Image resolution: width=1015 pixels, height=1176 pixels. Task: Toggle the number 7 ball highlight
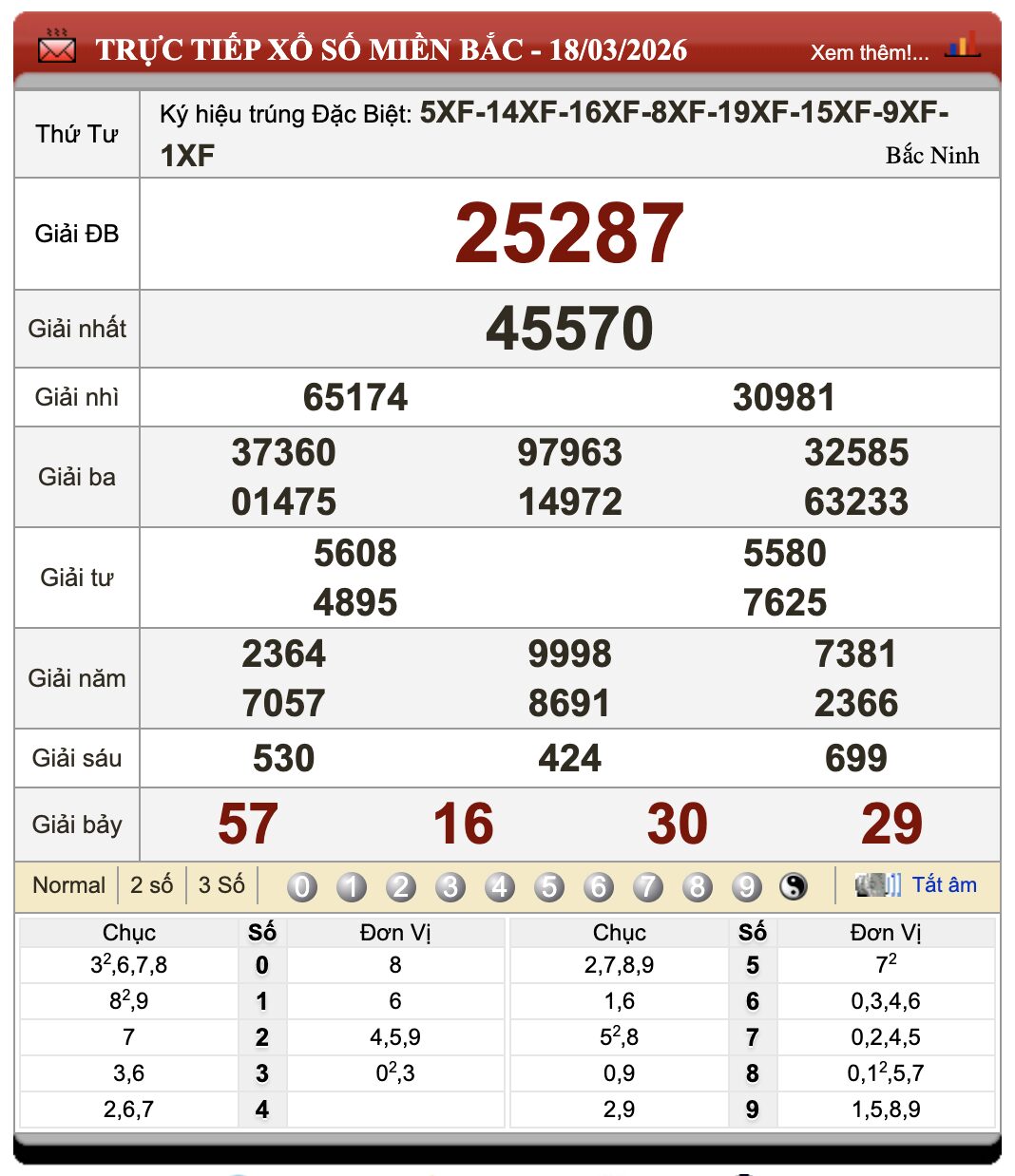click(x=648, y=885)
